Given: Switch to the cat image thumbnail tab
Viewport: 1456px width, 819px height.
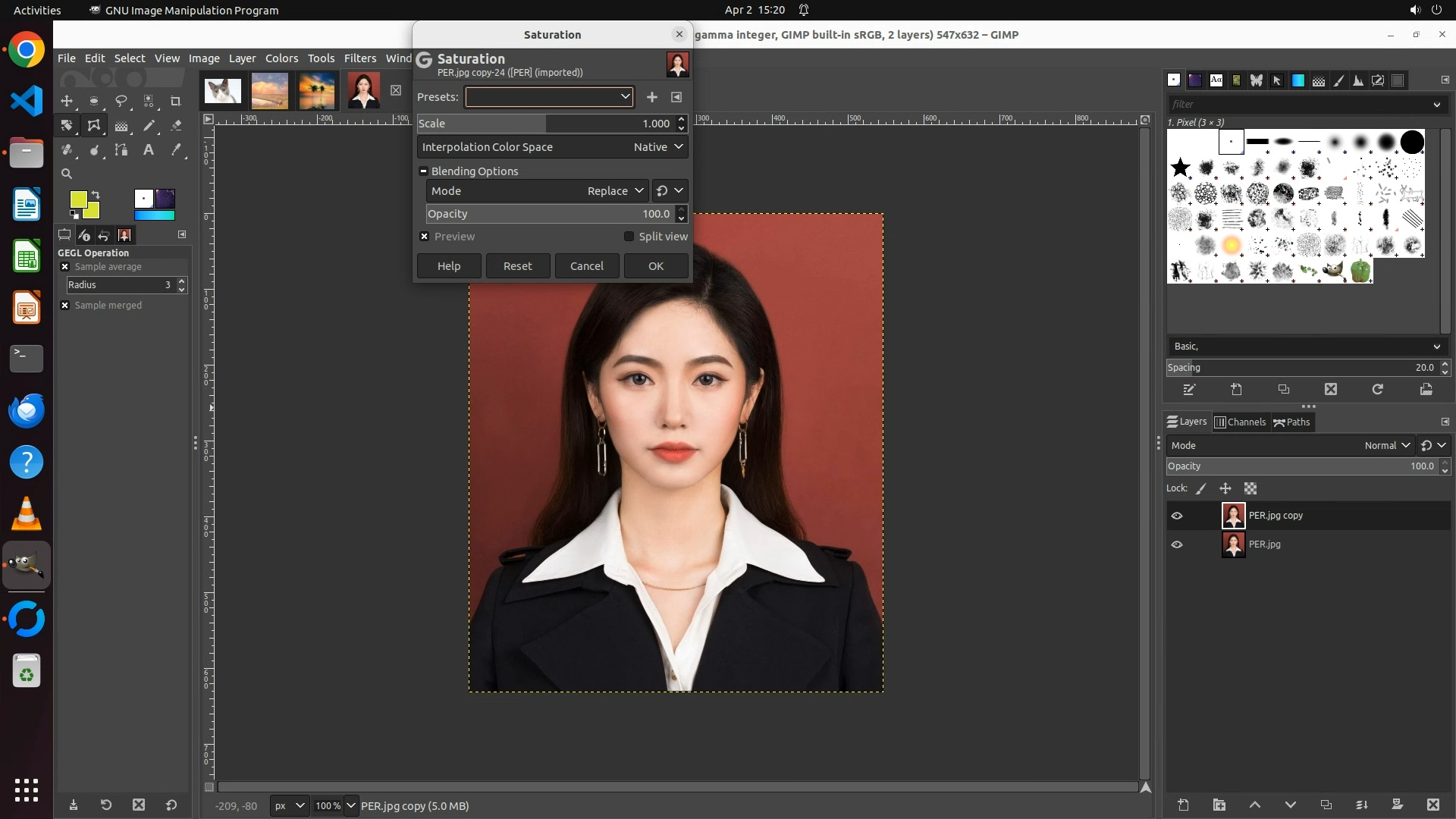Looking at the screenshot, I should click(222, 91).
